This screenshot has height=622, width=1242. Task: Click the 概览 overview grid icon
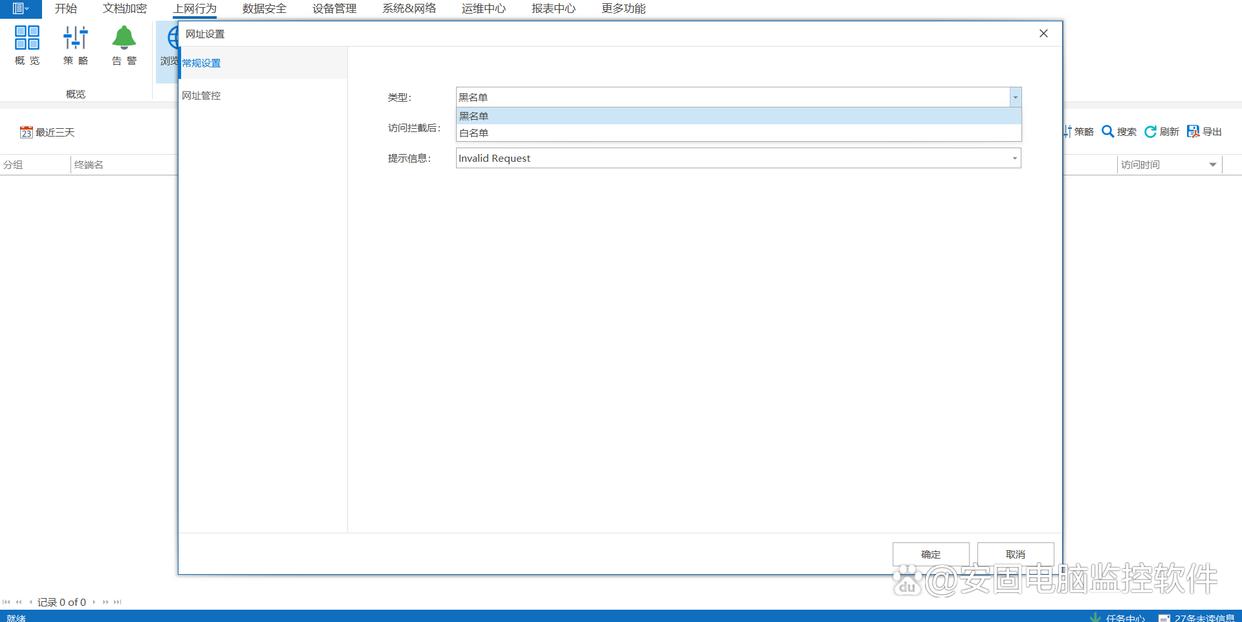point(27,38)
